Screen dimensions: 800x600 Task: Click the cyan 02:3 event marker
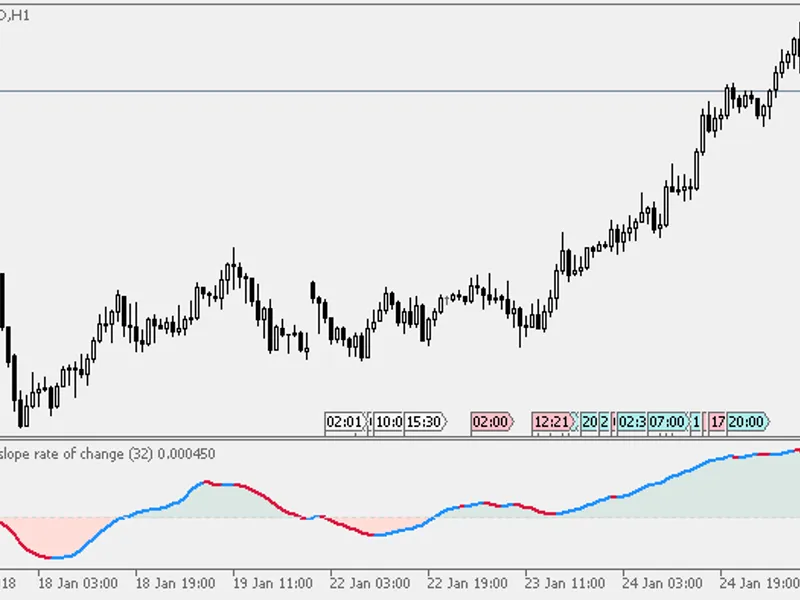632,422
